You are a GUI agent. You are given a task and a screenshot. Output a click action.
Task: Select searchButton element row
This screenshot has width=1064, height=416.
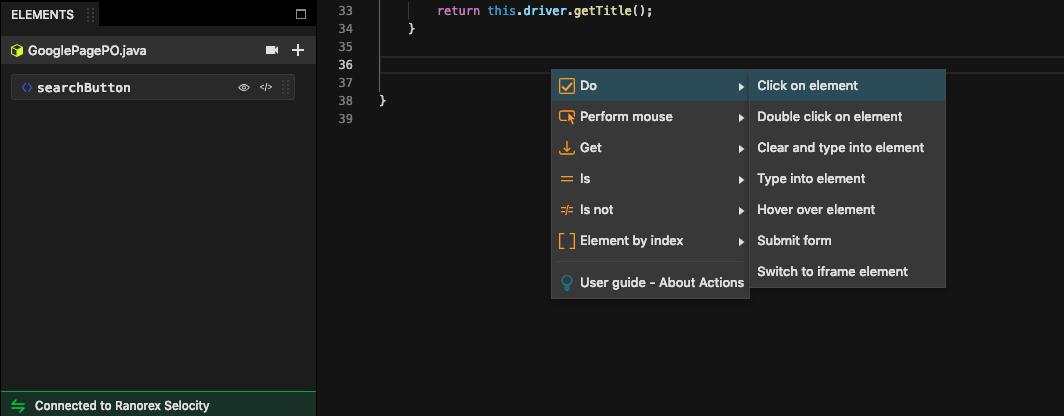pos(153,88)
